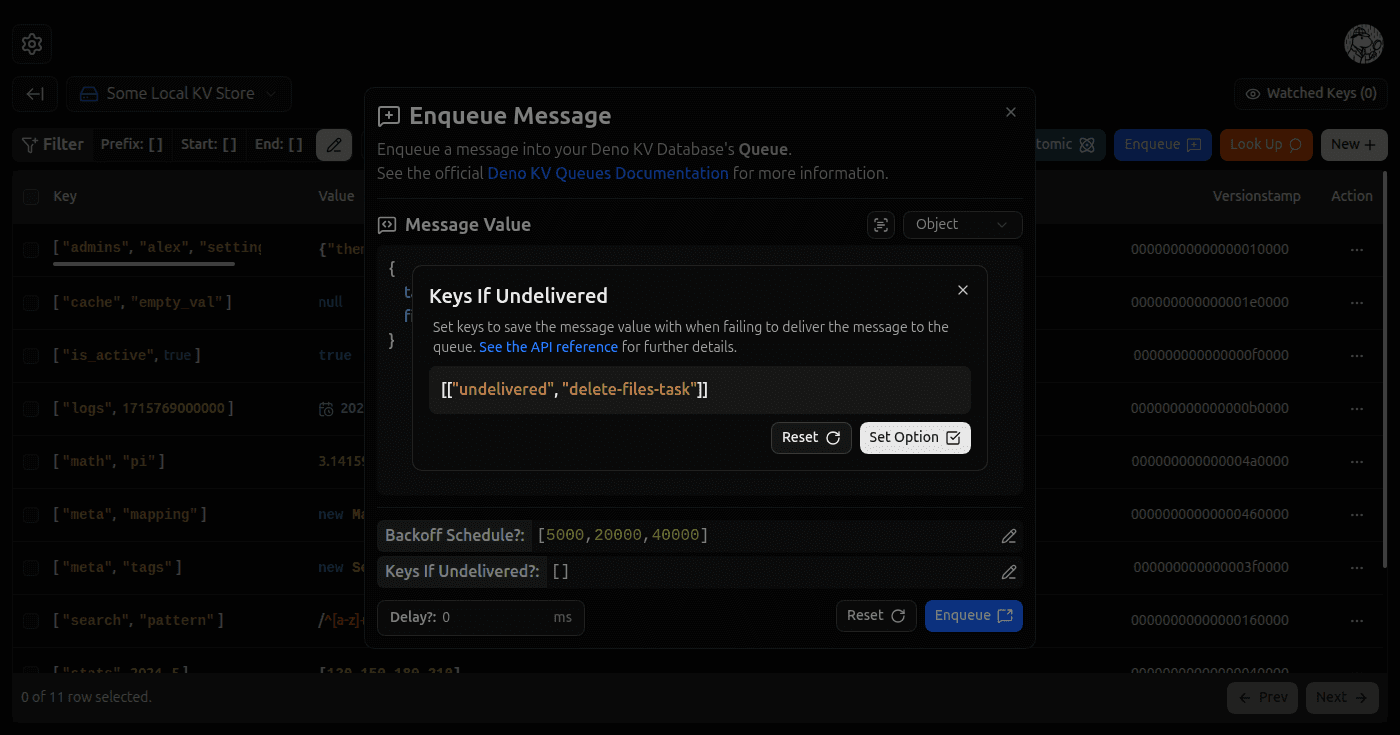Screen dimensions: 1400x735
Task: Click the format icon beside Object dropdown
Action: pyautogui.click(x=881, y=225)
